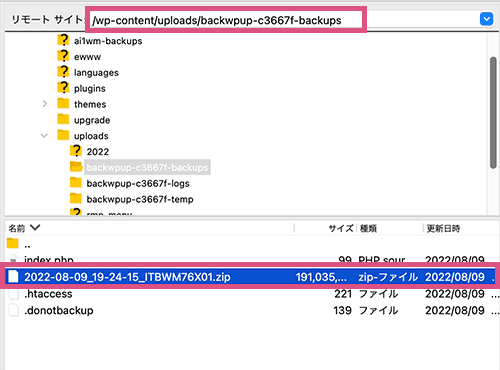
Task: Click the open folder icon of backwpup-c3667f-backups
Action: pos(76,167)
